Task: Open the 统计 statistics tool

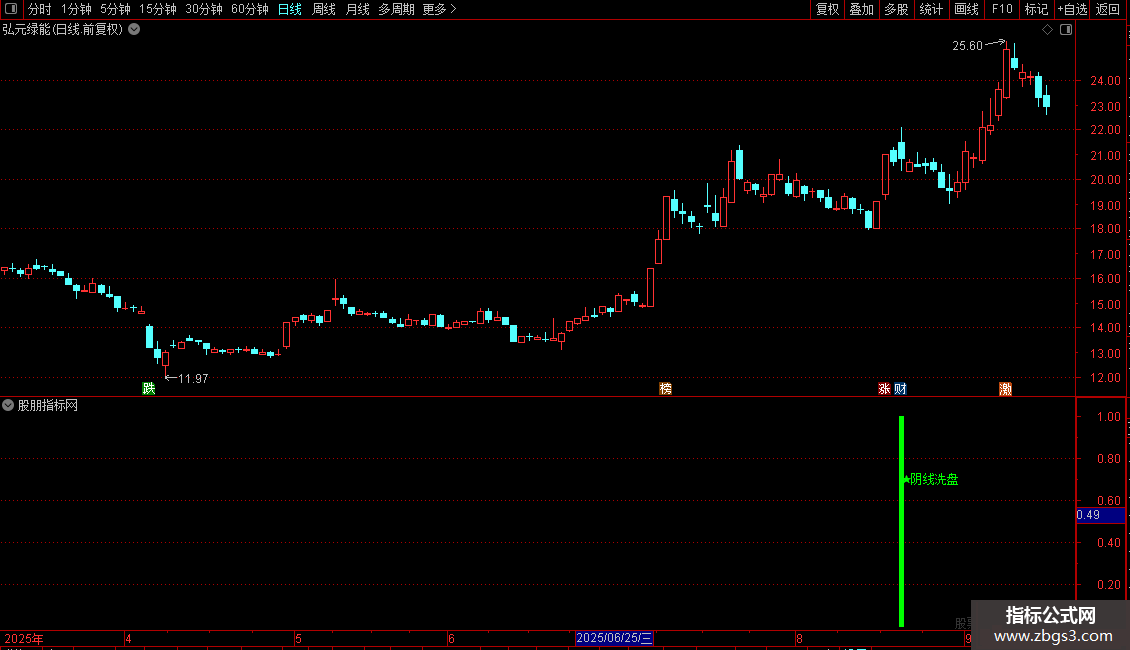Action: [x=931, y=9]
